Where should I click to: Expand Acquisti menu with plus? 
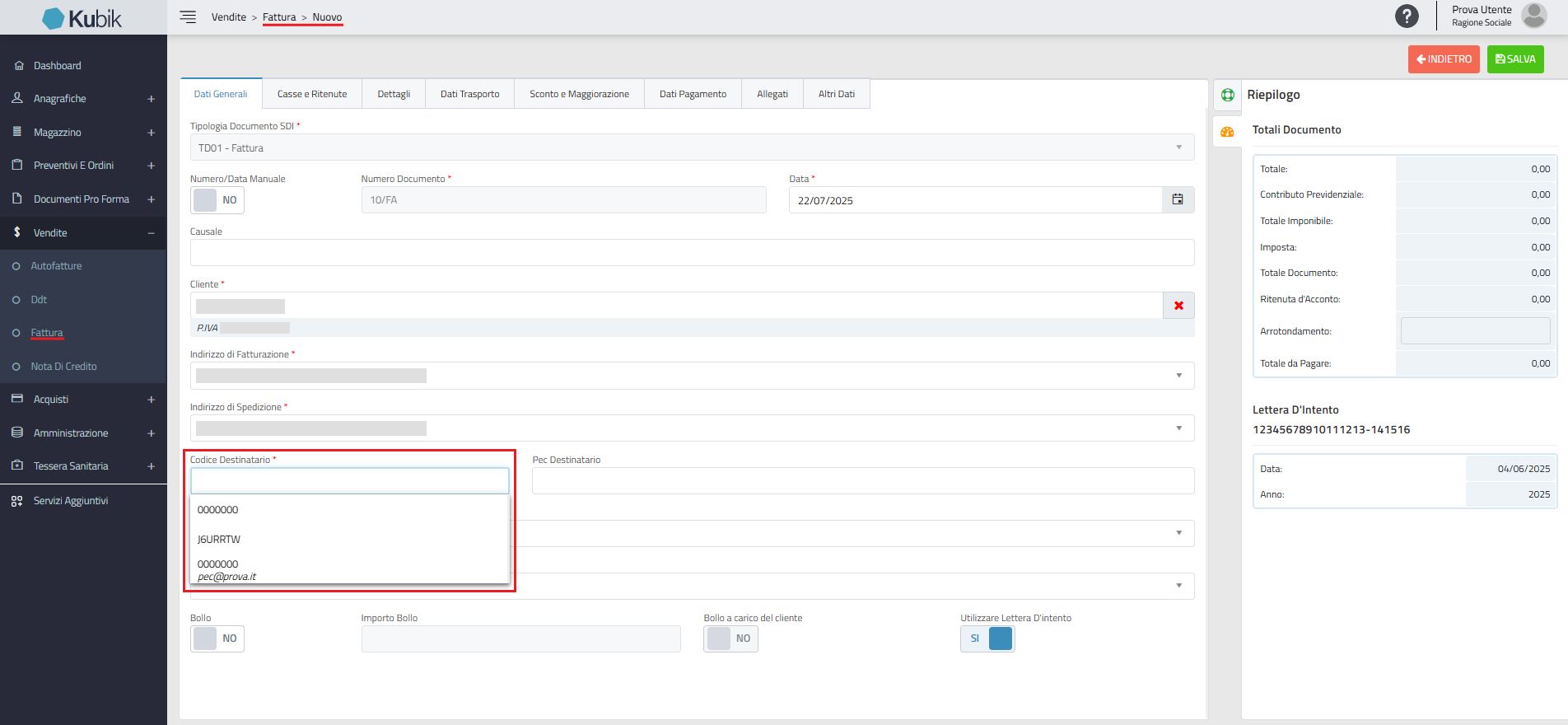[x=152, y=400]
